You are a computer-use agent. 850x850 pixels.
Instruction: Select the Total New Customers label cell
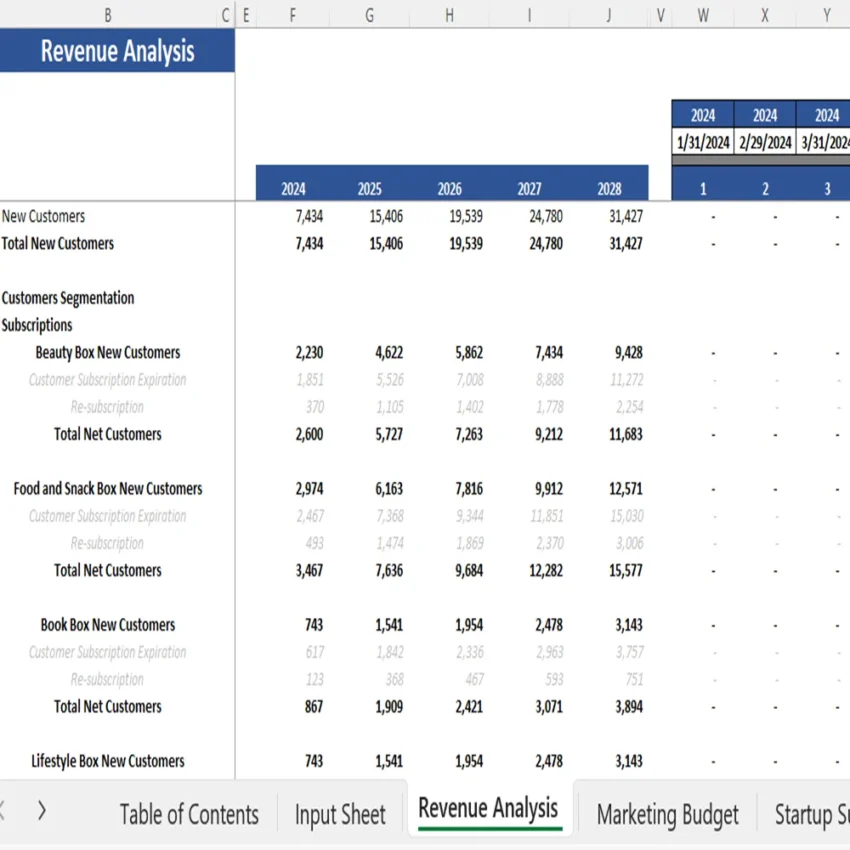click(57, 243)
